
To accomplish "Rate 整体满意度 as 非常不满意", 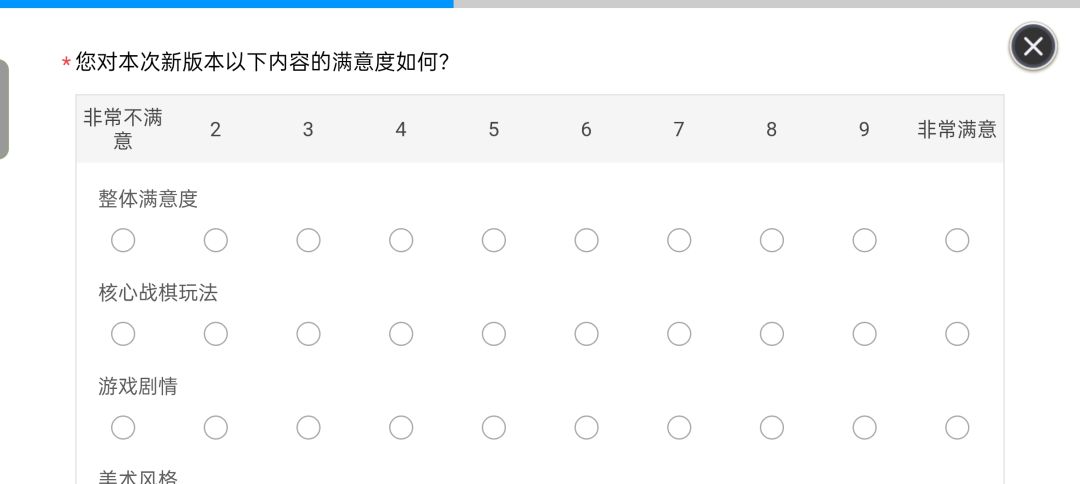I will click(123, 240).
